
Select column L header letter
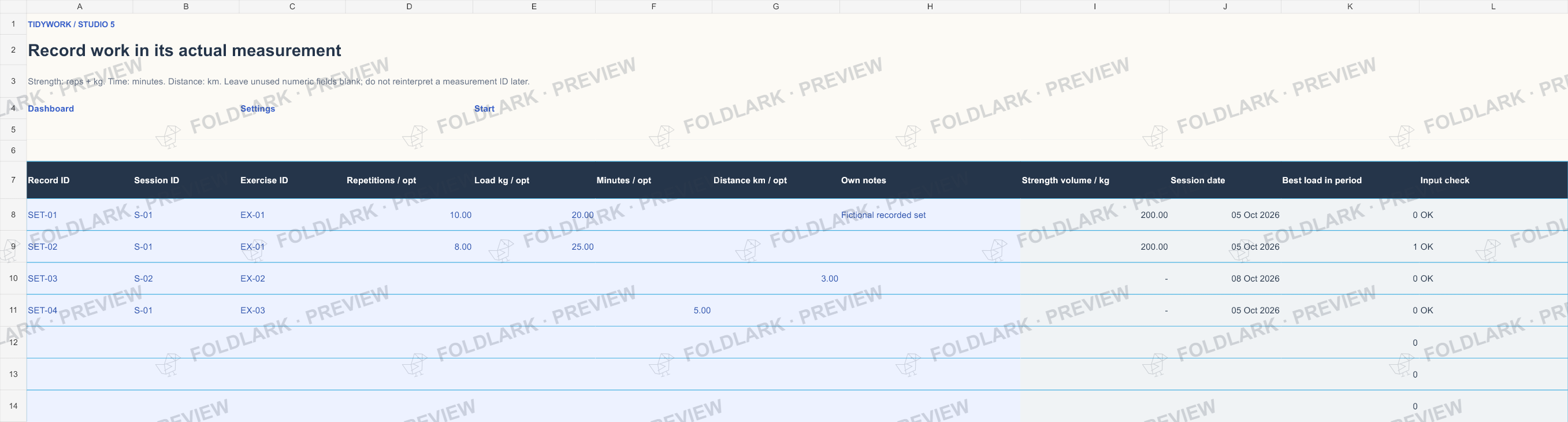1493,7
